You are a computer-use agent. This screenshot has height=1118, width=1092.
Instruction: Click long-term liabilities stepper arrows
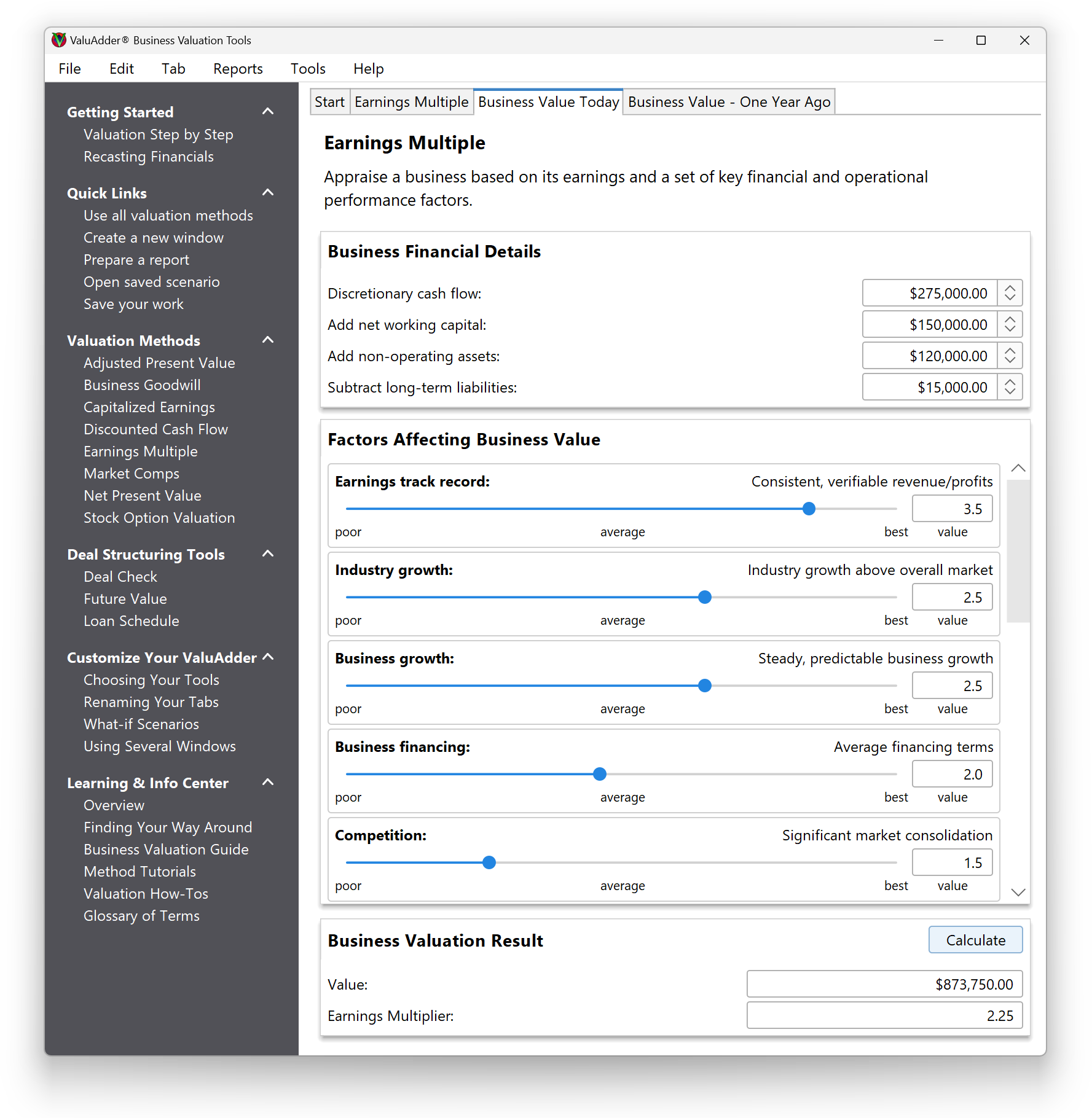pos(1010,387)
